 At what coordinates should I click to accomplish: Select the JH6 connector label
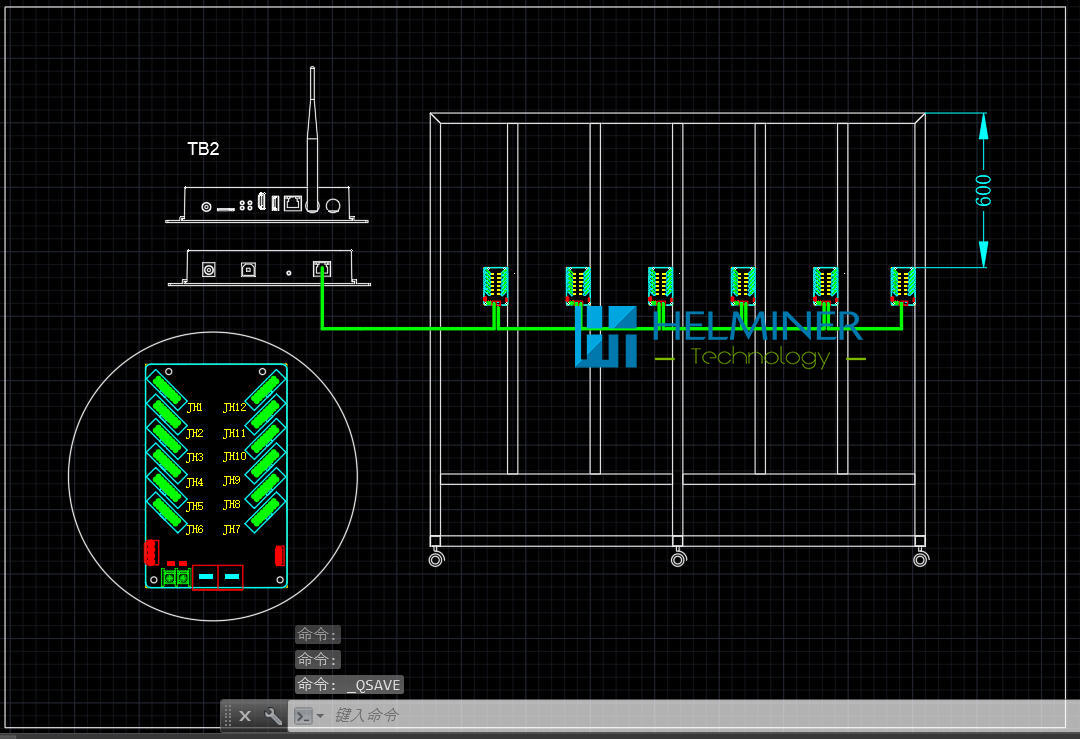(x=194, y=530)
